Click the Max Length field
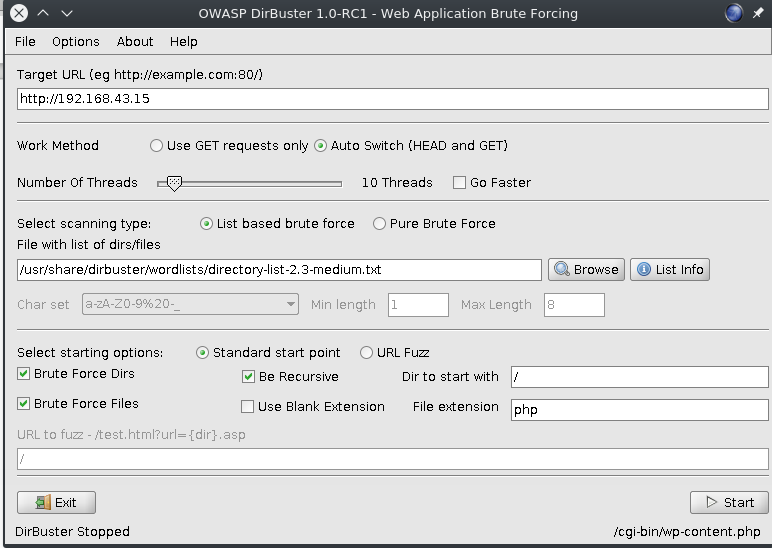 (x=574, y=305)
